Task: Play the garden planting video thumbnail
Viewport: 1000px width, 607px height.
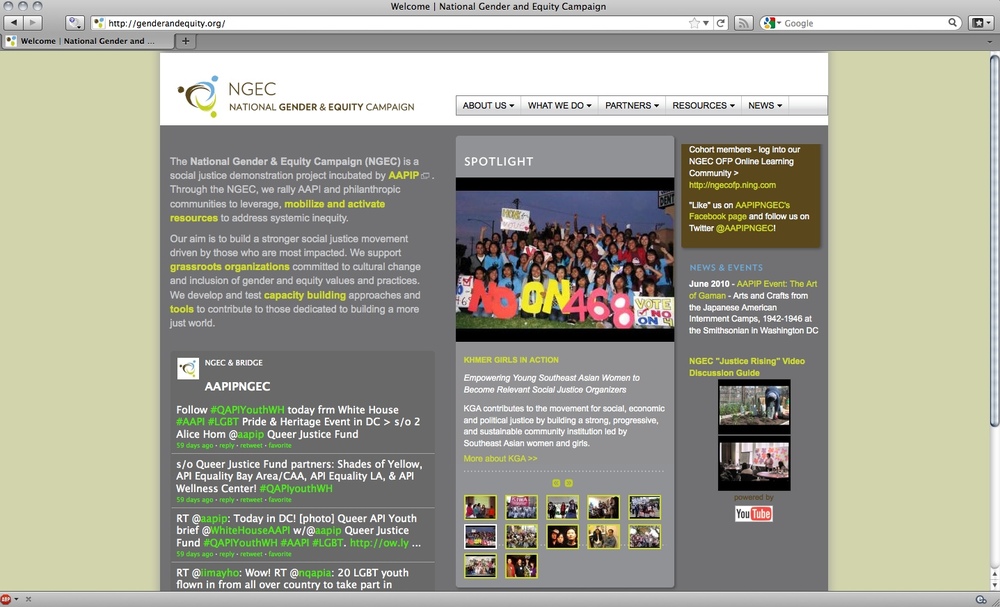Action: (753, 406)
